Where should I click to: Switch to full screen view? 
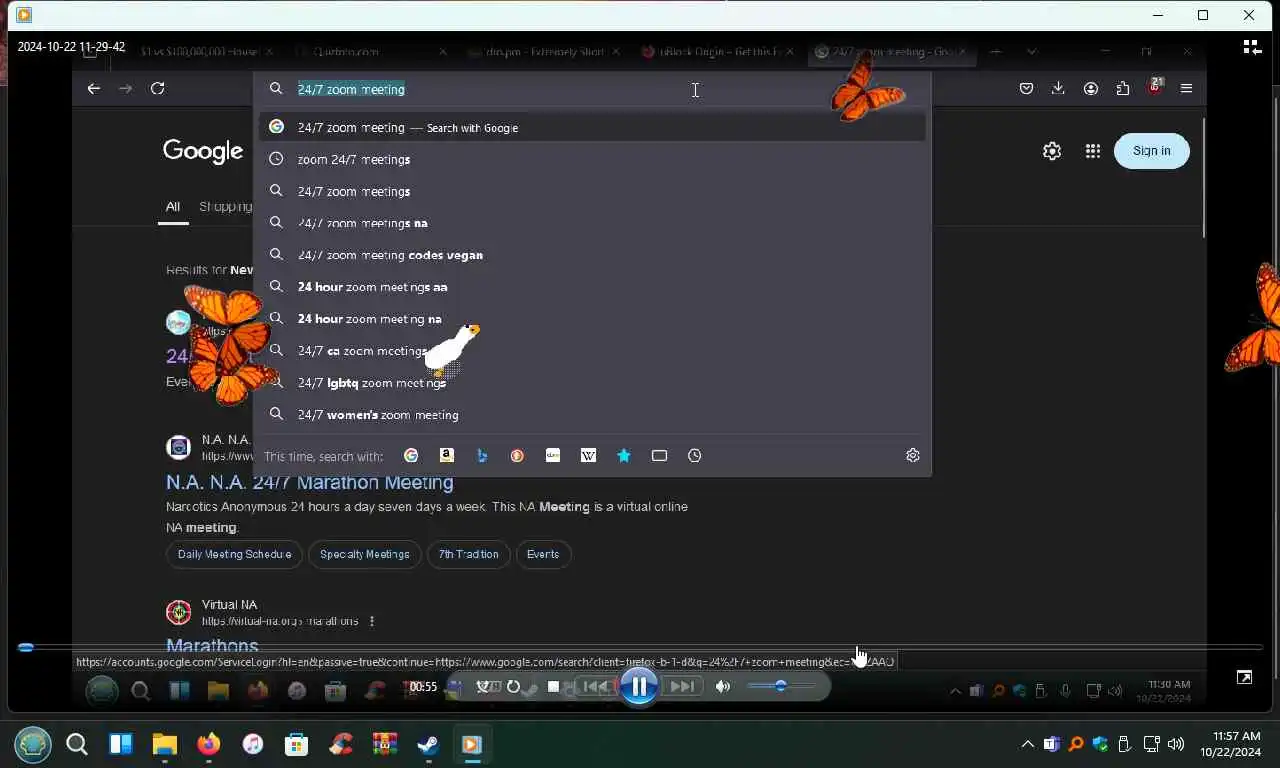[1244, 677]
